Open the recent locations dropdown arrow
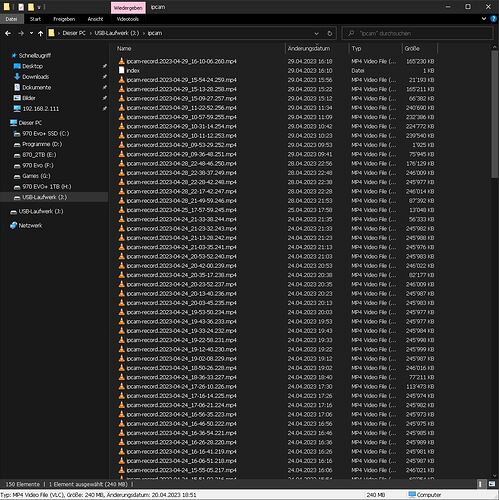The width and height of the screenshot is (499, 500). [31, 33]
